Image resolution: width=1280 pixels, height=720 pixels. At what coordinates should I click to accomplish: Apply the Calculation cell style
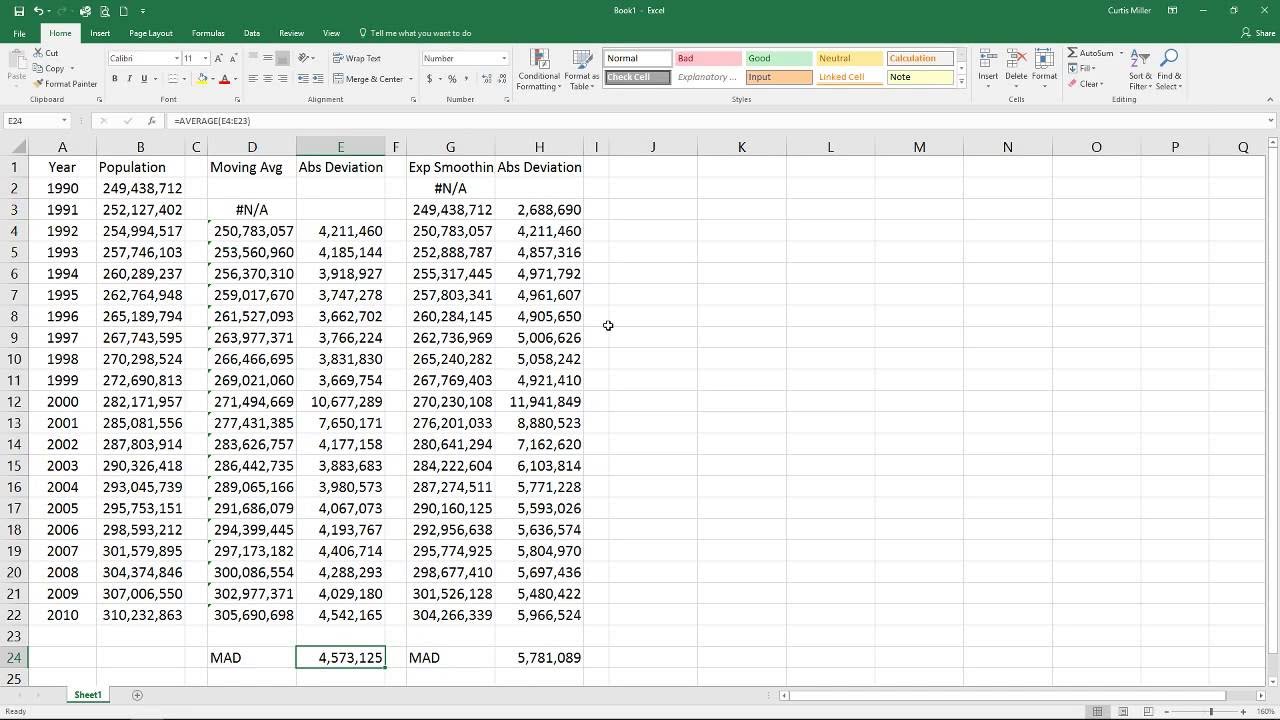click(x=920, y=58)
